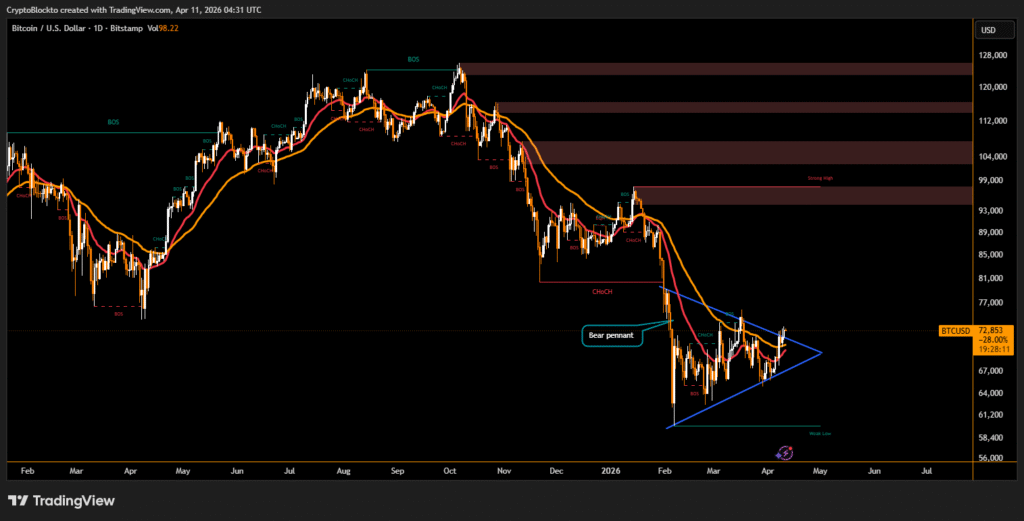This screenshot has width=1024, height=521.
Task: Click the Oct label on time axis
Action: click(449, 468)
